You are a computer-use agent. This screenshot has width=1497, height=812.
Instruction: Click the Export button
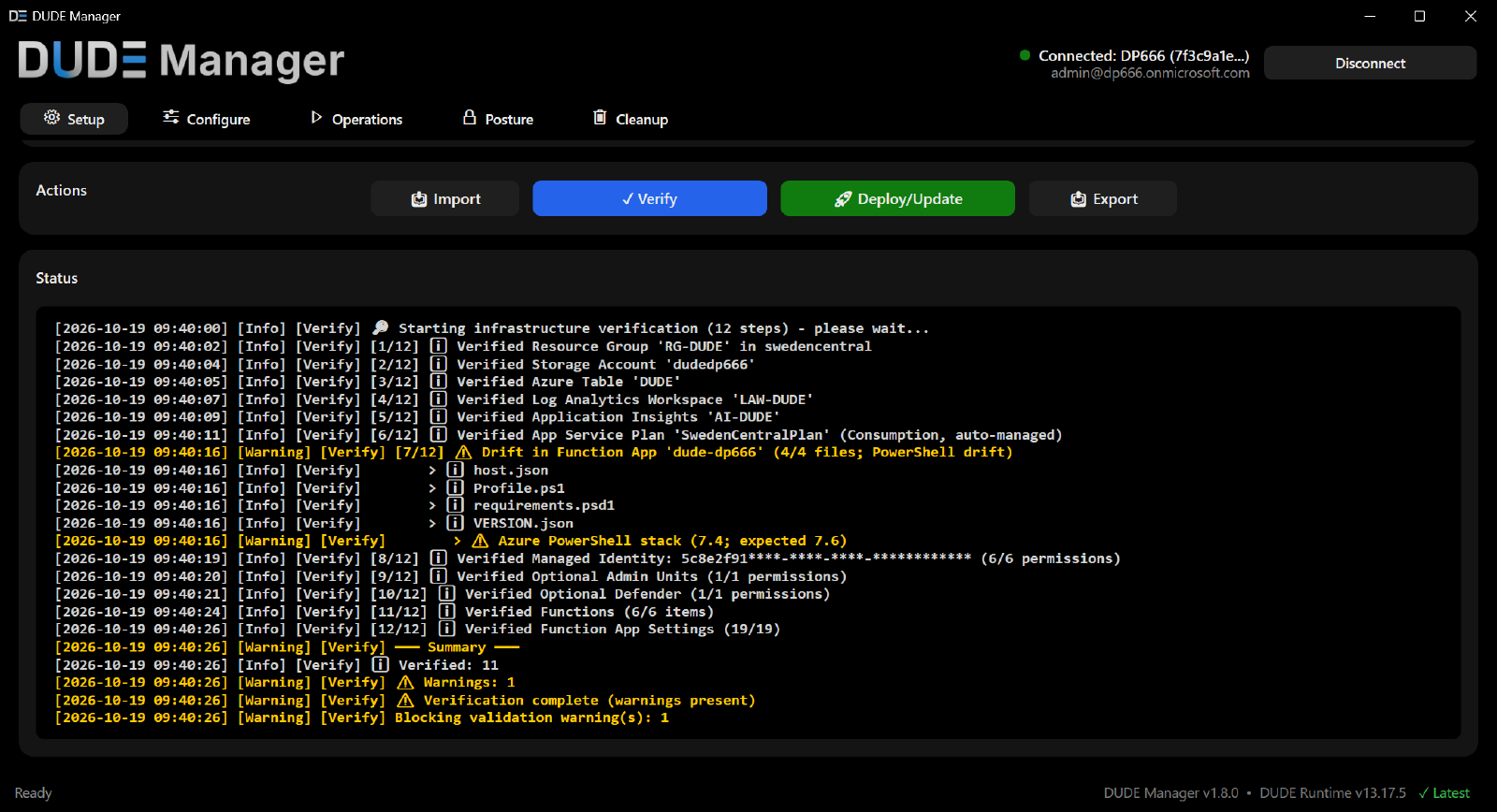tap(1103, 198)
